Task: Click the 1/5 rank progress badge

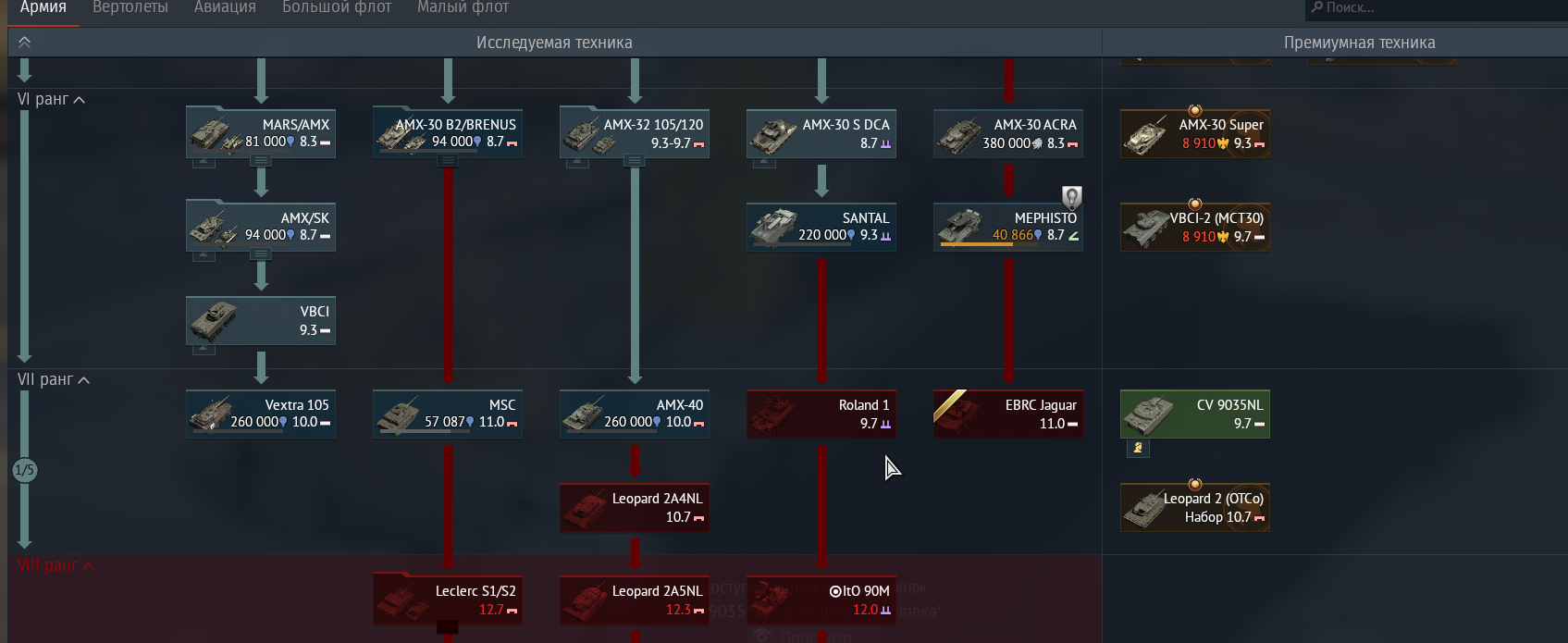Action: pos(24,470)
